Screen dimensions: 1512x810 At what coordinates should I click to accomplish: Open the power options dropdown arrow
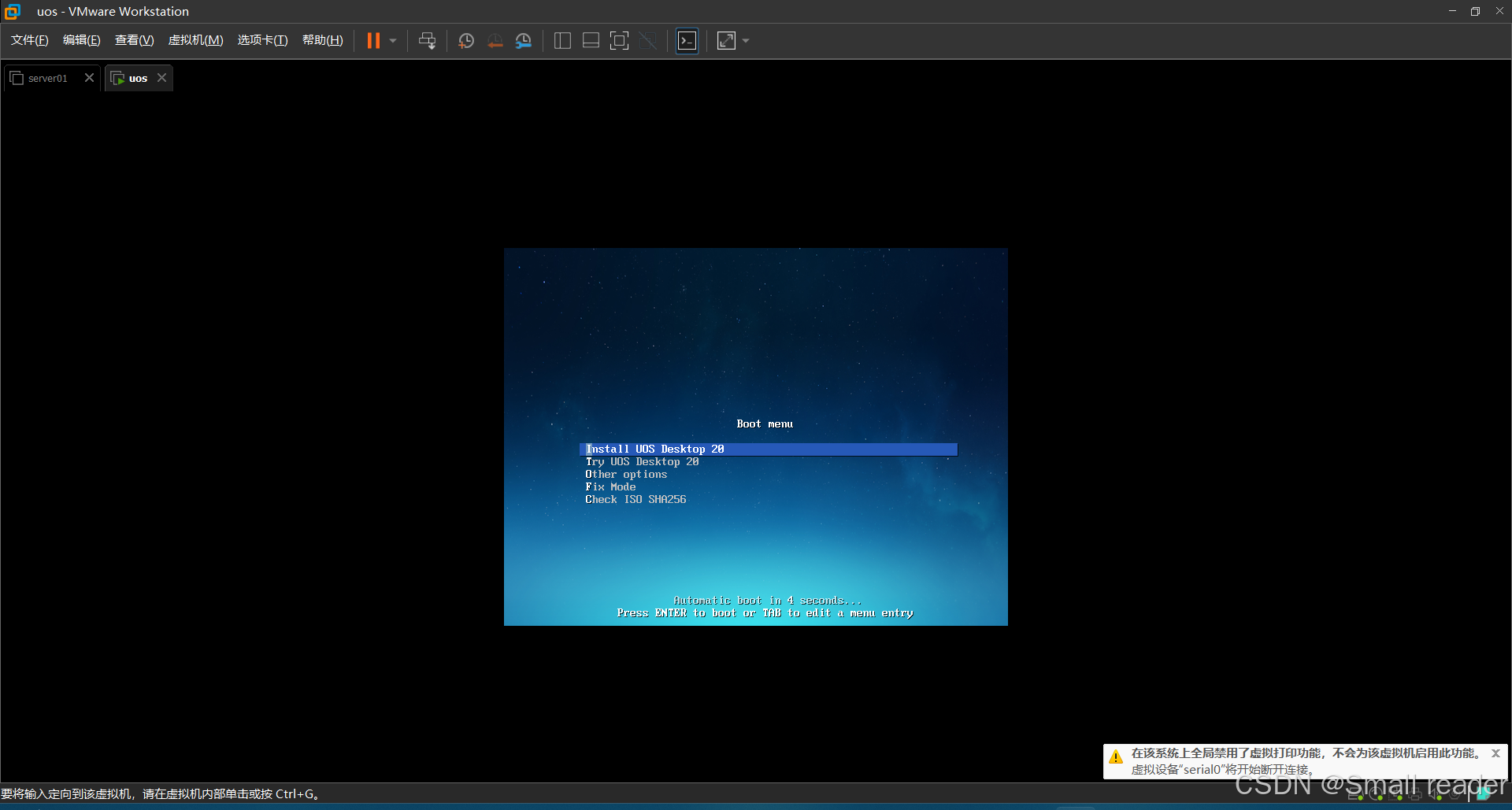[393, 41]
